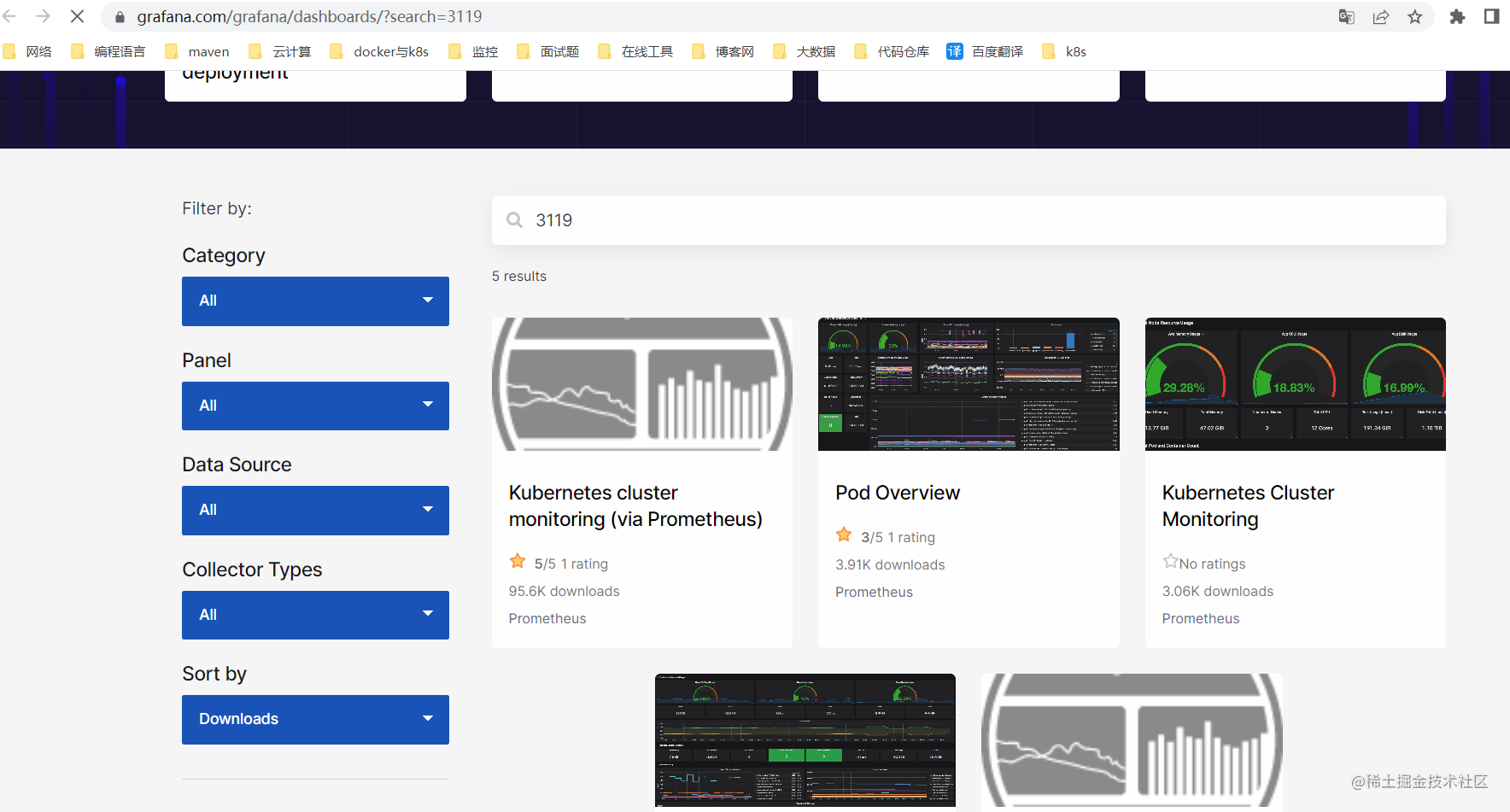Click the 5 results count text
The image size is (1510, 812).
click(x=519, y=276)
